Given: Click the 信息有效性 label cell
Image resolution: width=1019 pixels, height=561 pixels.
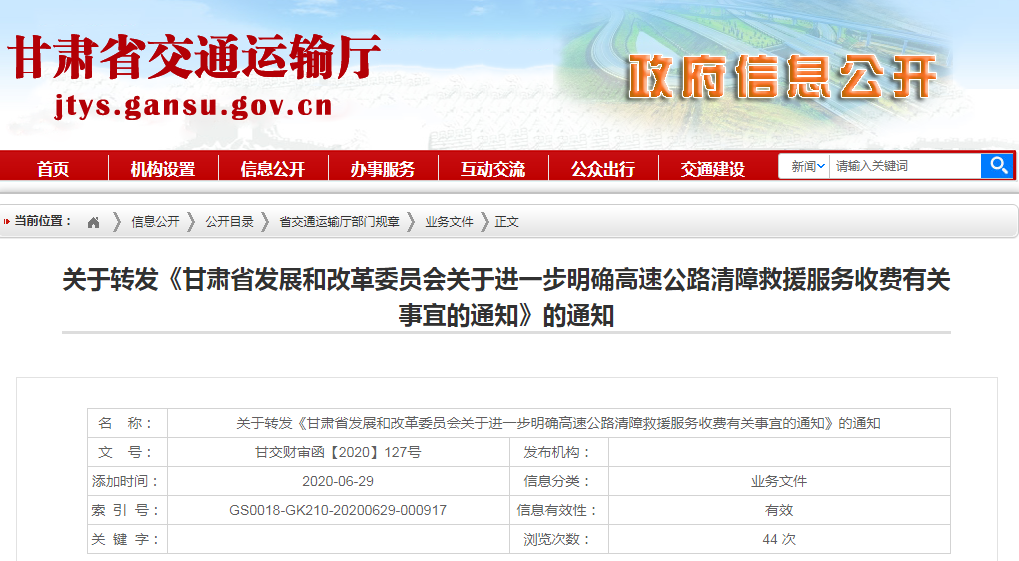Looking at the screenshot, I should tap(558, 510).
